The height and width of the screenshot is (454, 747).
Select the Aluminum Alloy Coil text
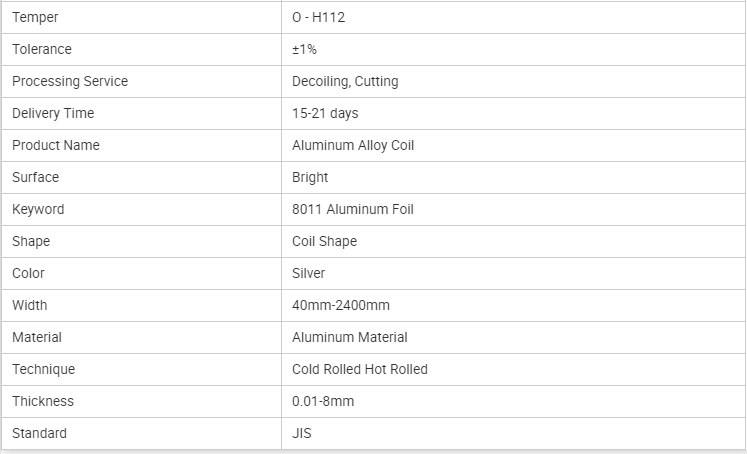point(353,145)
